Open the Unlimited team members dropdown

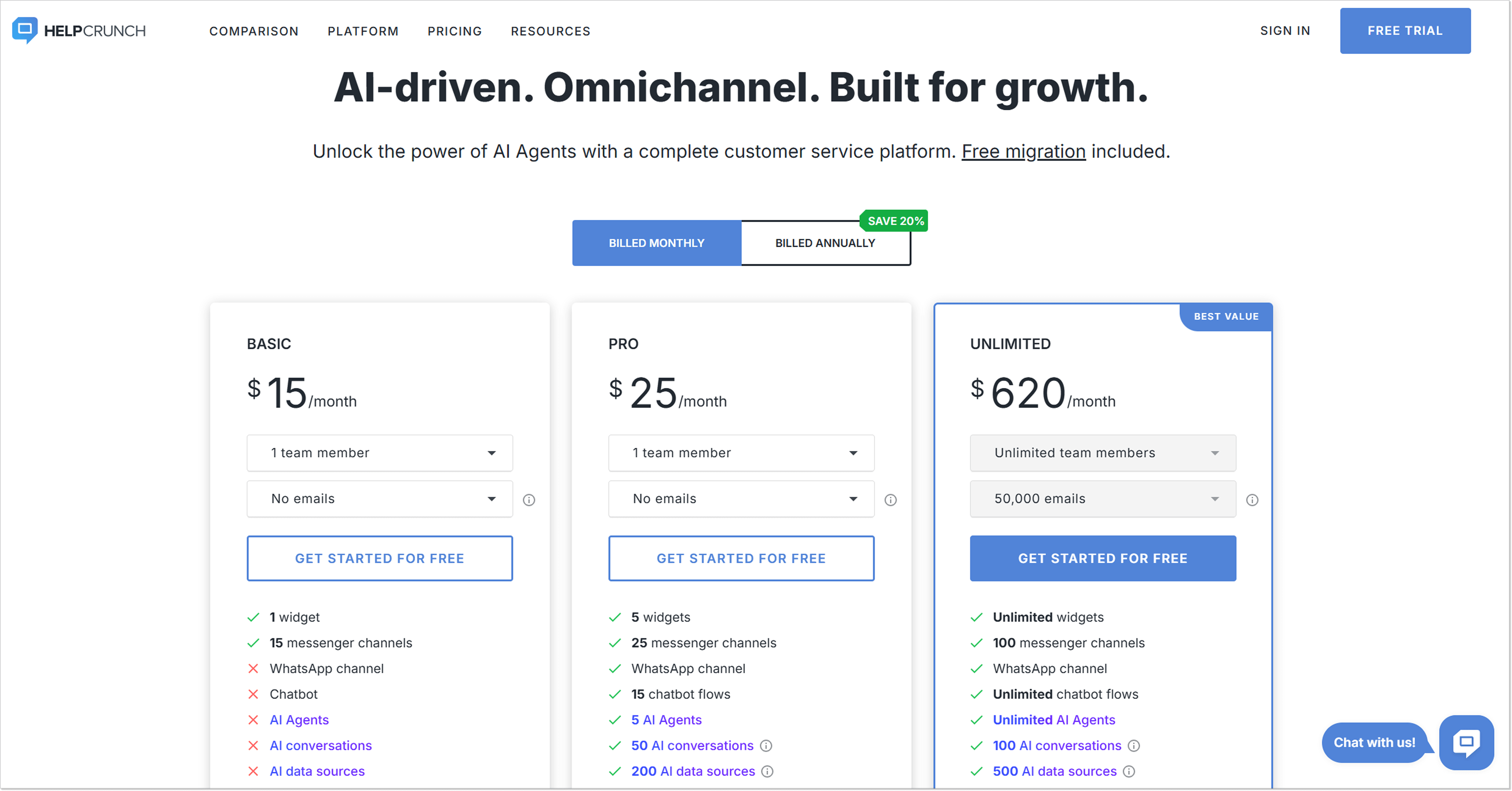(1102, 453)
